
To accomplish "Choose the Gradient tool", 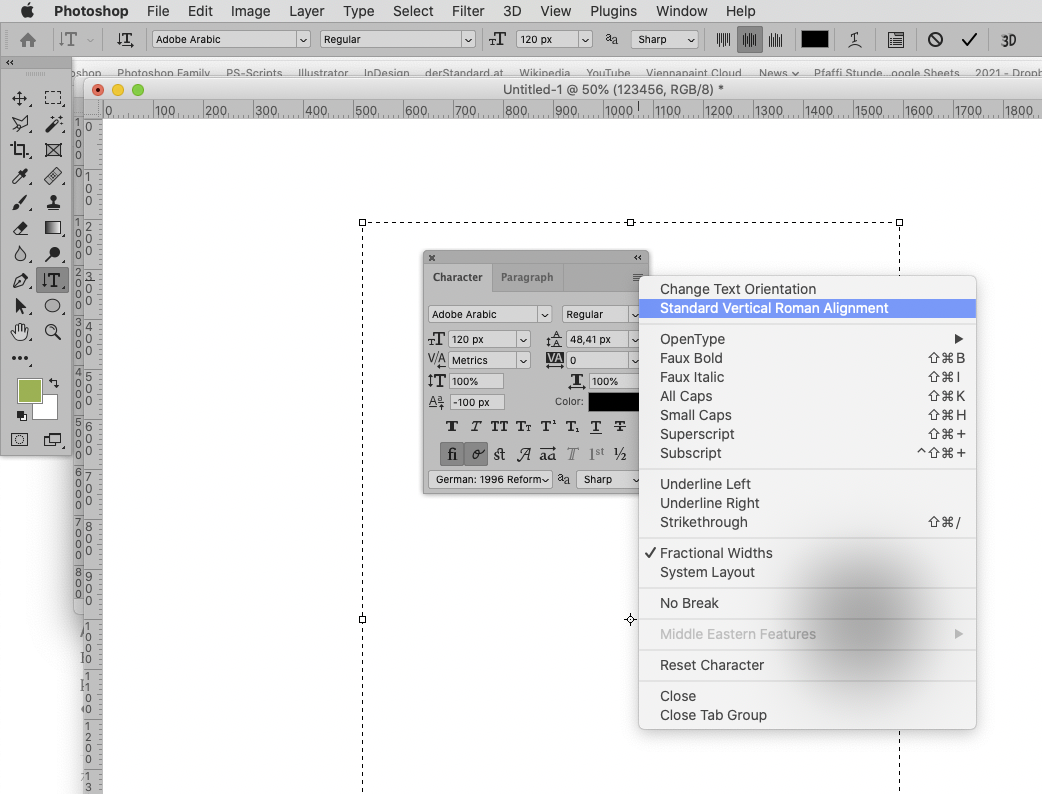I will pyautogui.click(x=52, y=228).
